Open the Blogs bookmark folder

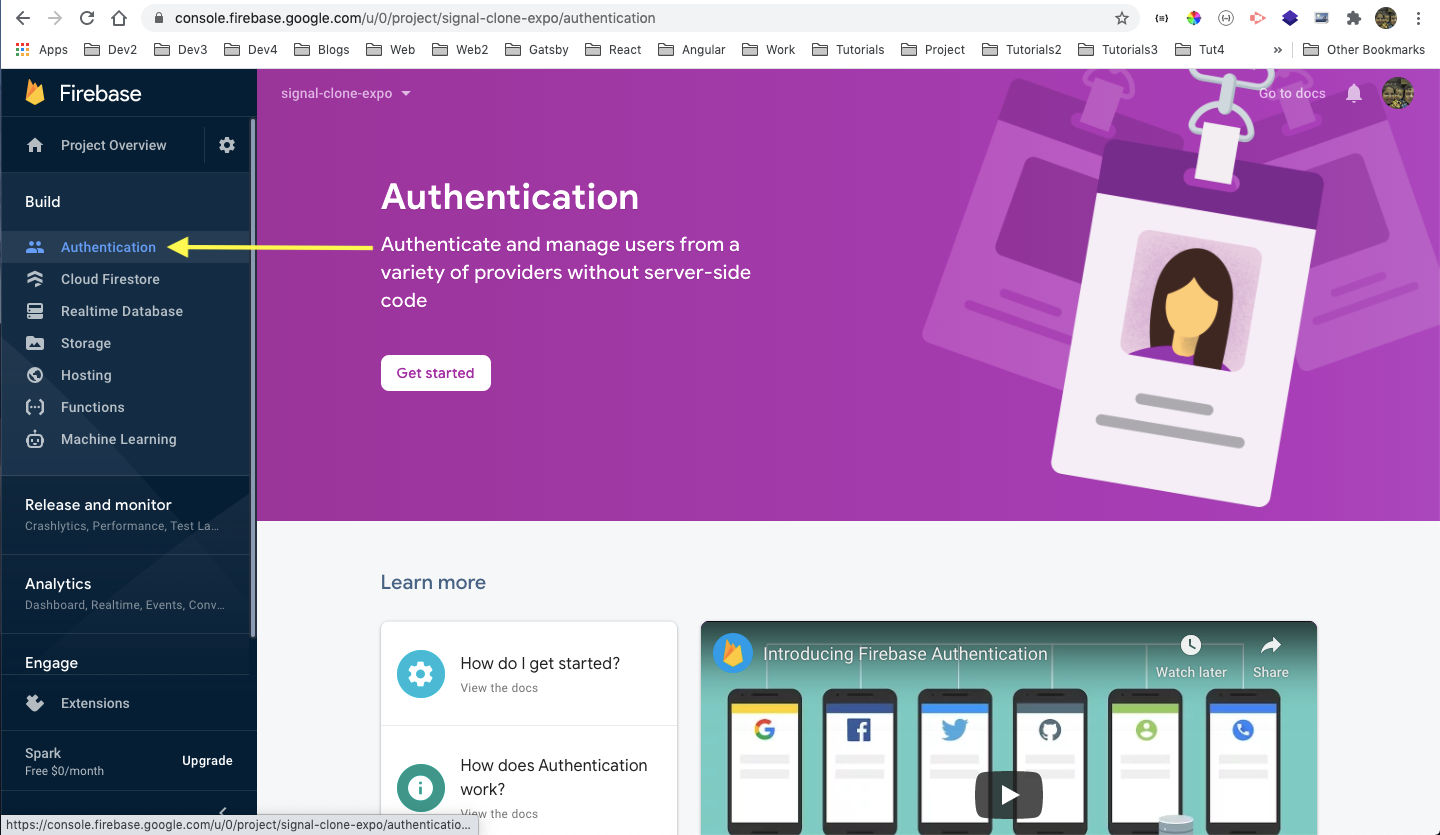pos(322,49)
